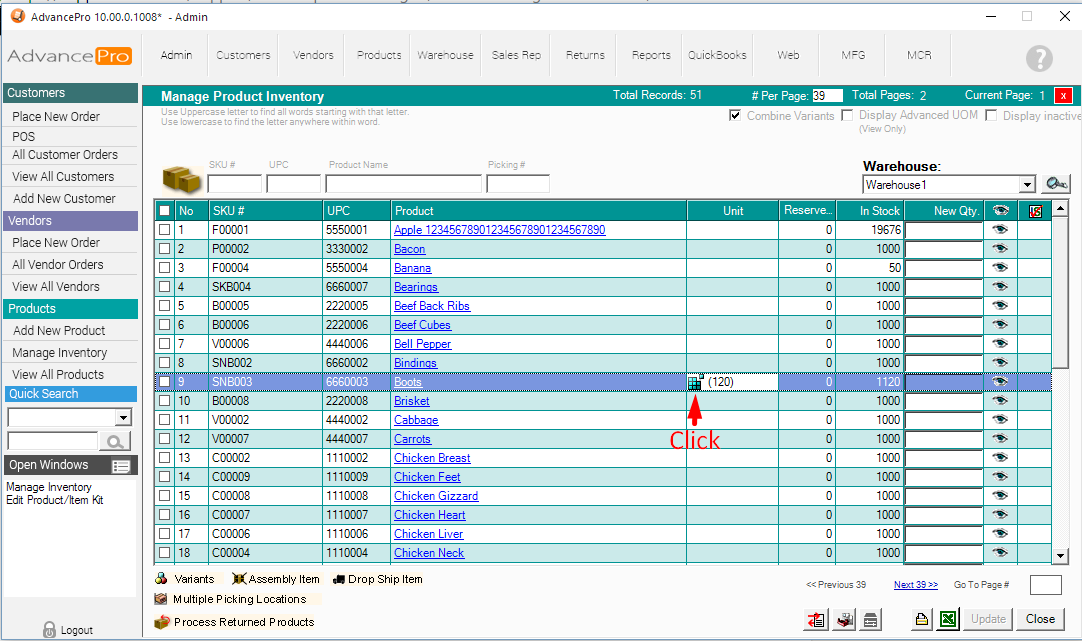Go to Next 39 records
The height and width of the screenshot is (641, 1082).
(x=915, y=585)
